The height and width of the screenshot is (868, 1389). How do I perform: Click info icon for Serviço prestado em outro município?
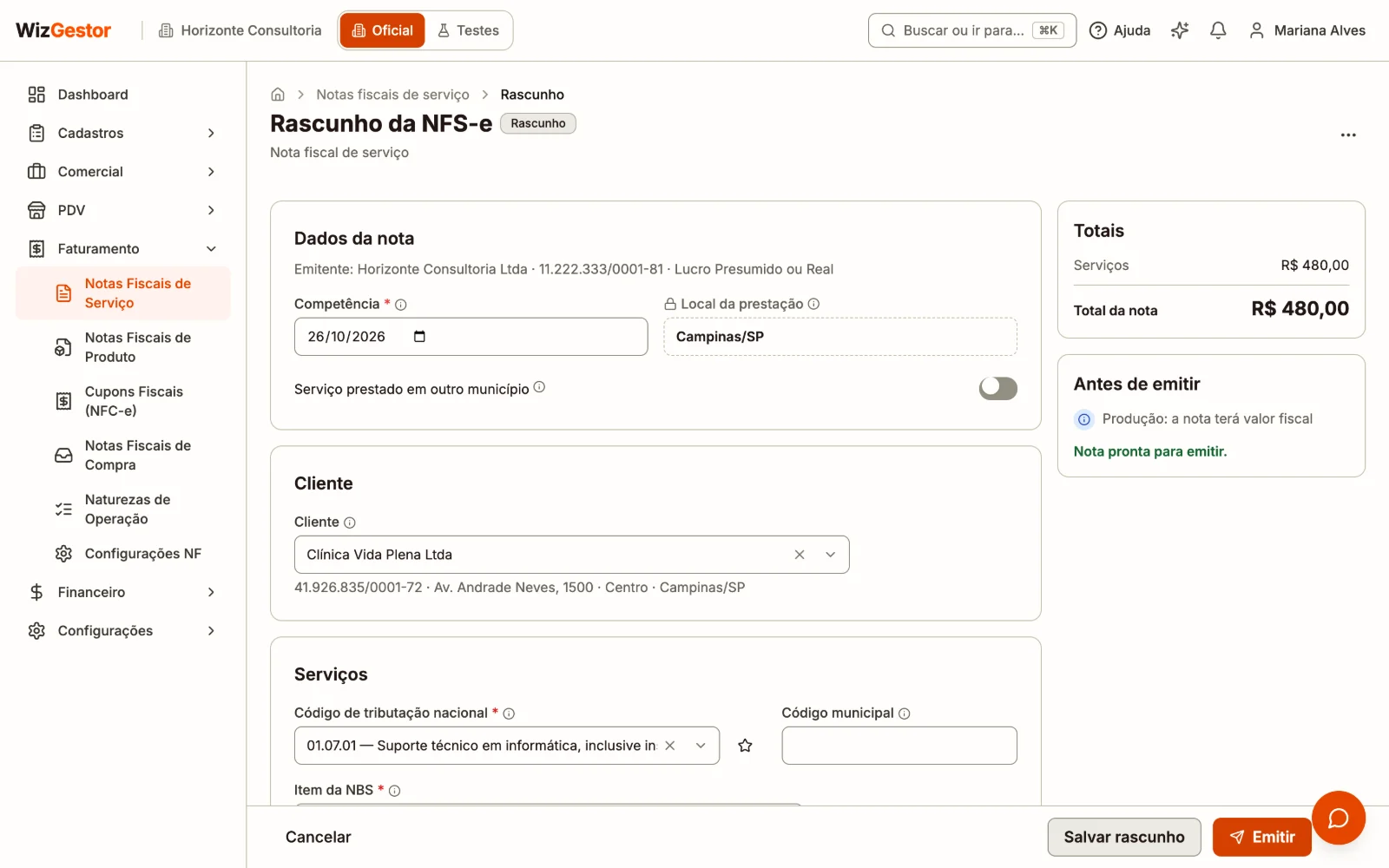tap(539, 387)
